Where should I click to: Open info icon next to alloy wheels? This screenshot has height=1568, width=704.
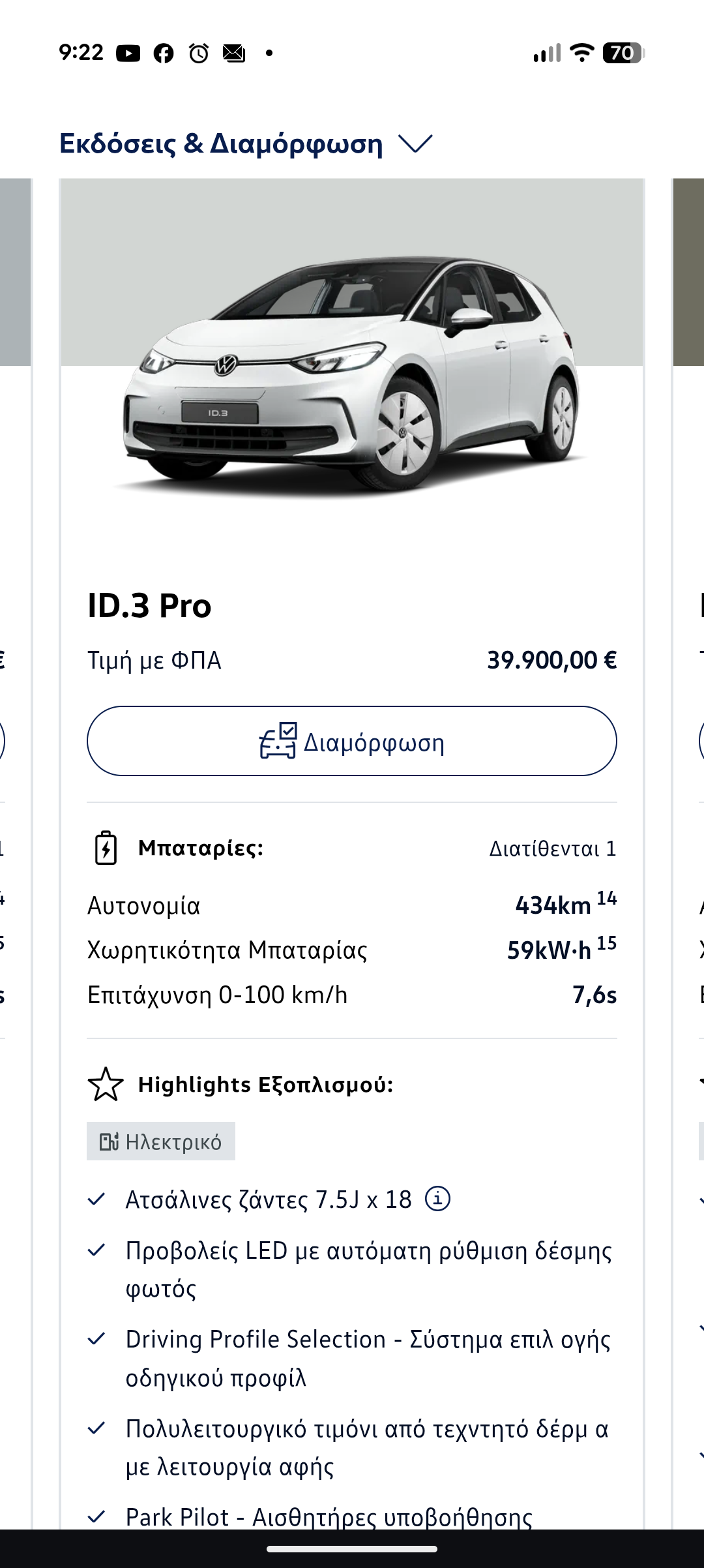click(437, 1199)
